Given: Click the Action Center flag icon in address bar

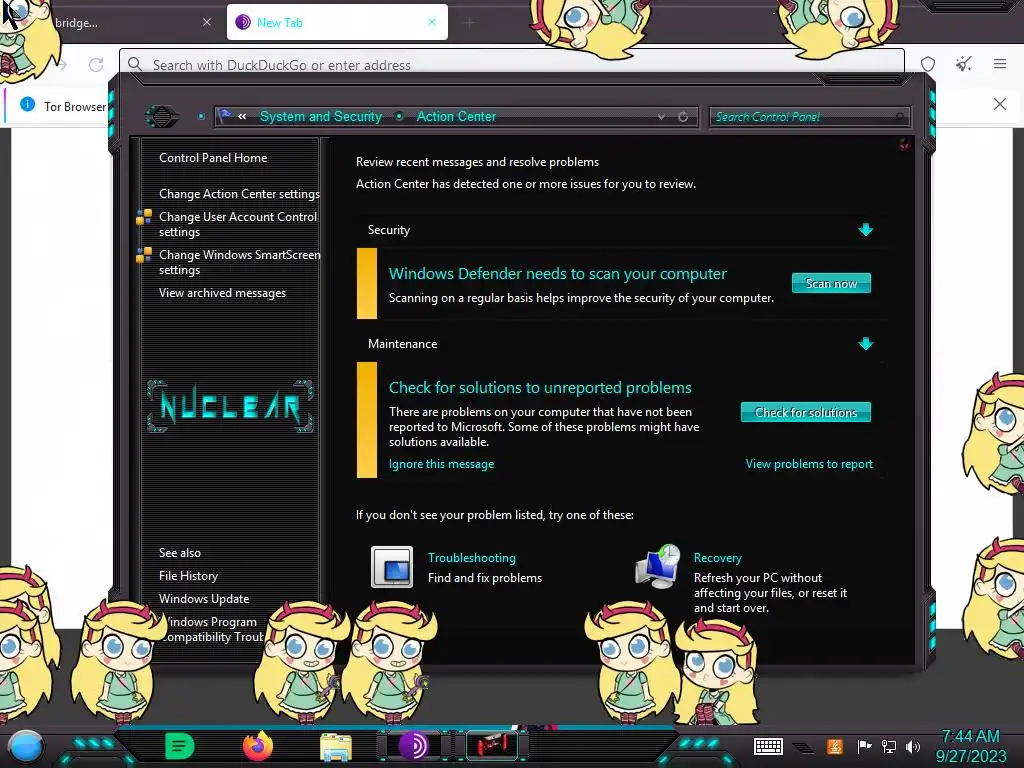Looking at the screenshot, I should [x=225, y=116].
